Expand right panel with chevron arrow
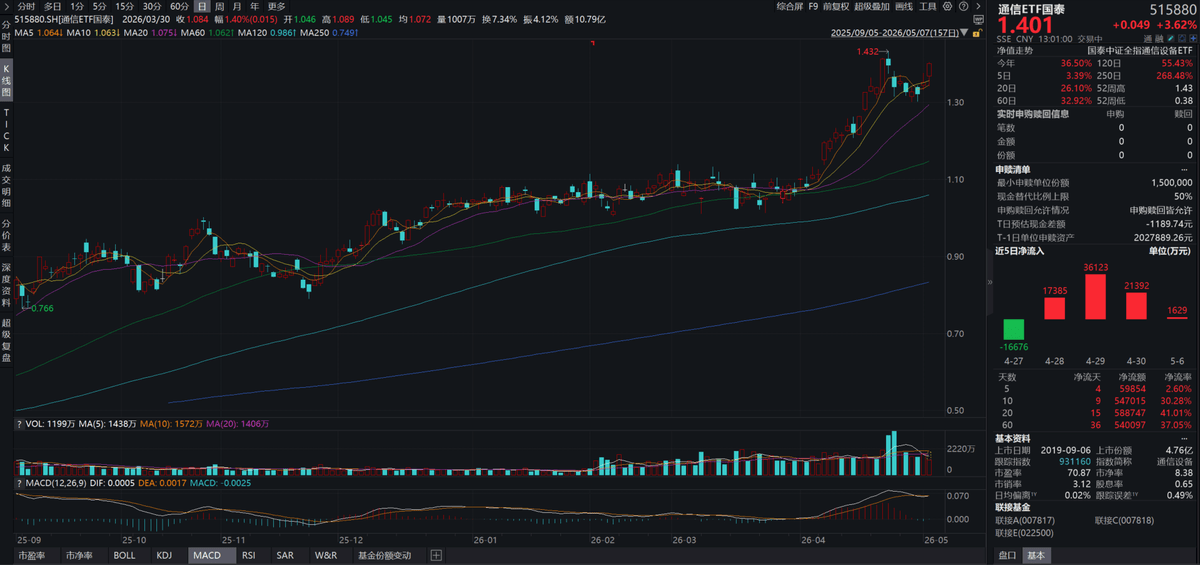The image size is (1200, 565). (x=978, y=6)
